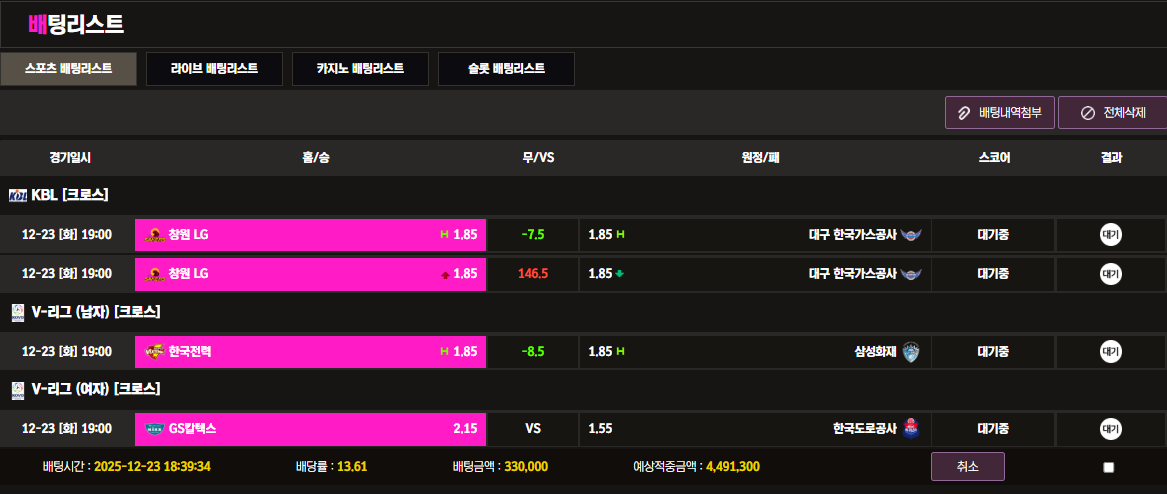Screen dimensions: 1167x494
Task: Click the 한국전력 team logo
Action: 154,351
